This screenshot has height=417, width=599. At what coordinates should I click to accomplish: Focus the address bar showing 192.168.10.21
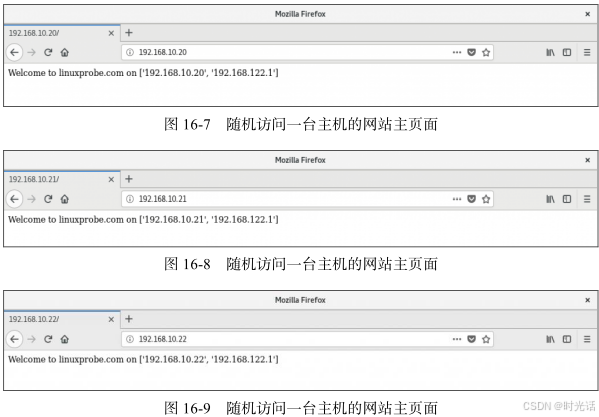tap(308, 199)
